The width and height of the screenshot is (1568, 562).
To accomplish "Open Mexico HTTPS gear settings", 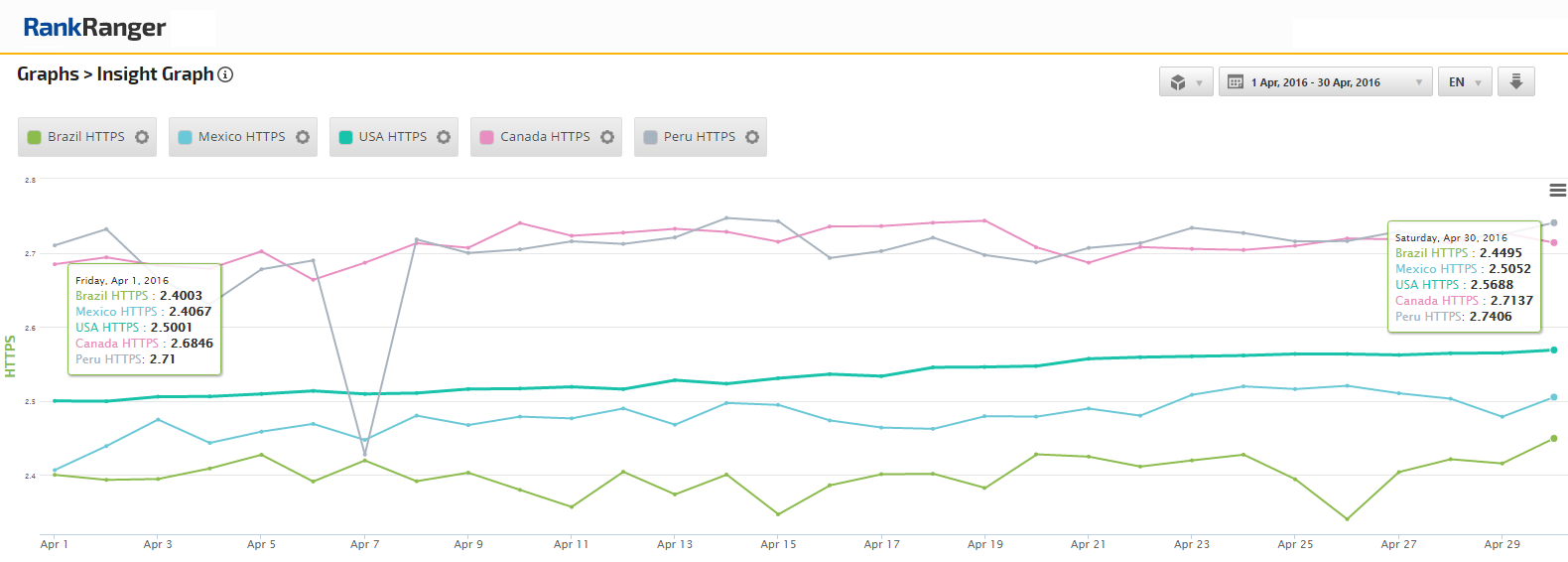I will click(x=303, y=137).
